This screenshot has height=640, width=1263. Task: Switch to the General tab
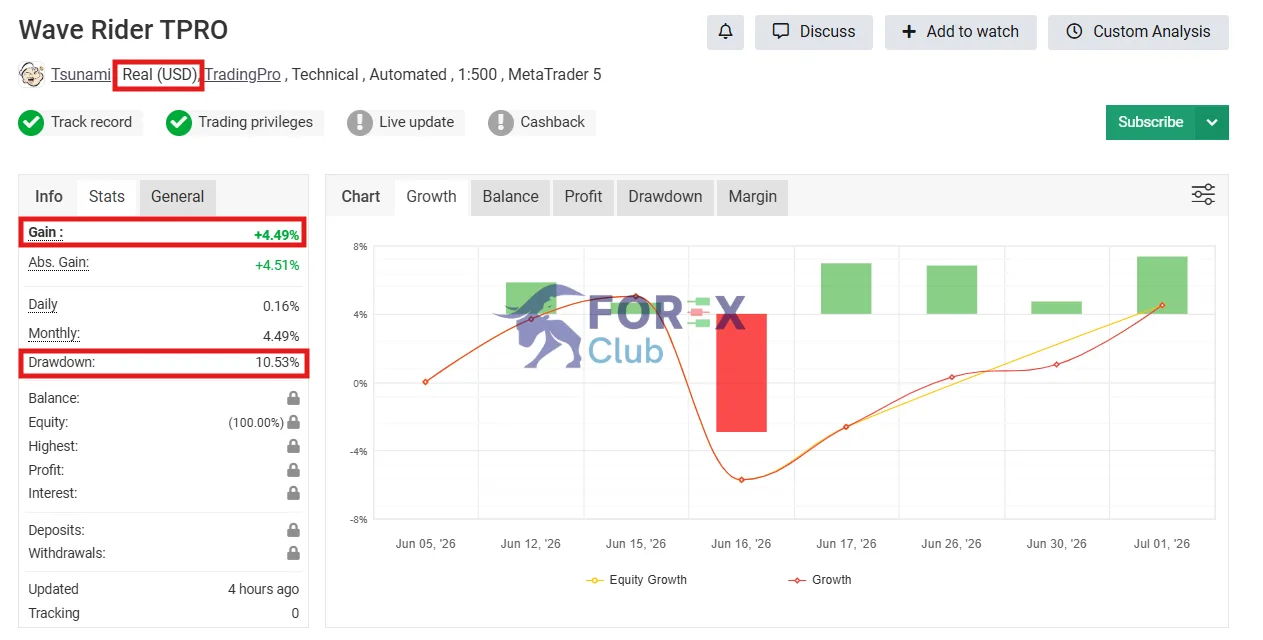click(x=178, y=197)
